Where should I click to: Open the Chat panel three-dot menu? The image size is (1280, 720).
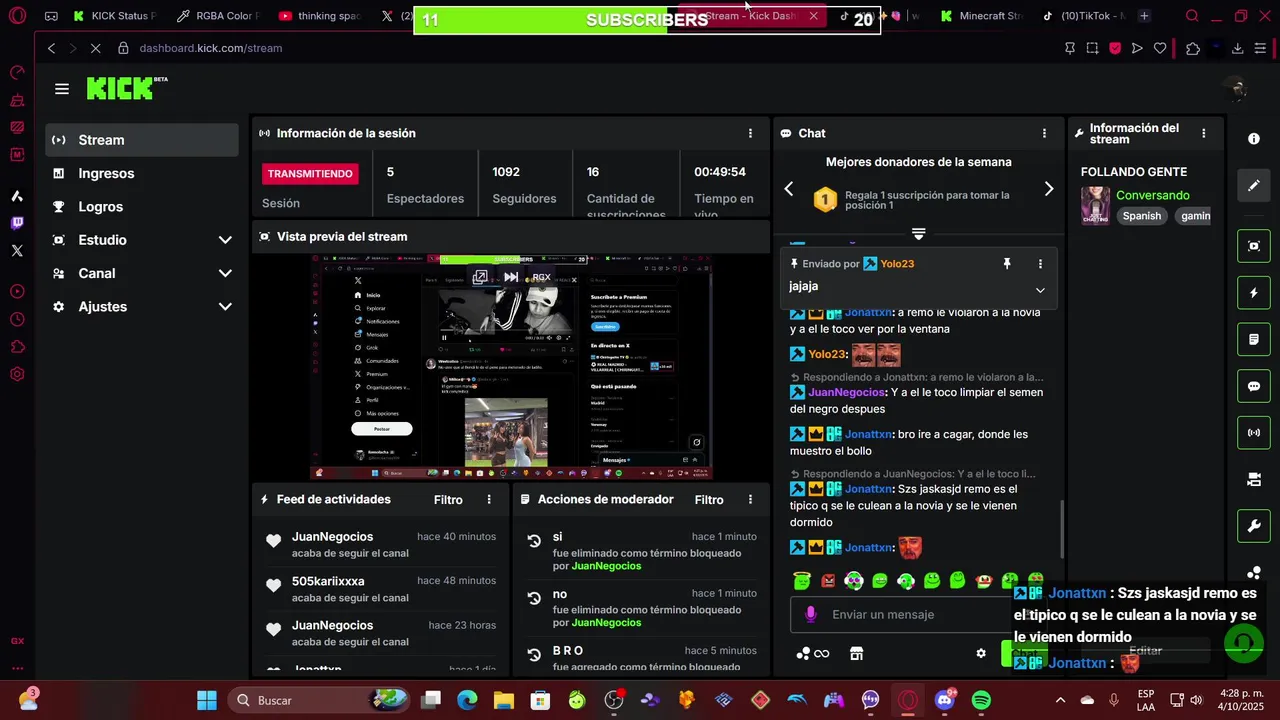point(1044,133)
